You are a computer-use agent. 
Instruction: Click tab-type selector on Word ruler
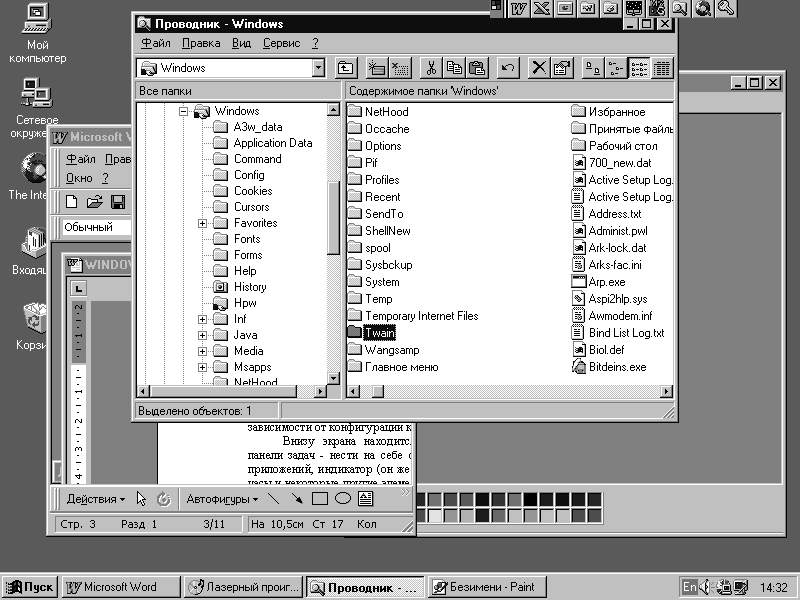(x=78, y=289)
